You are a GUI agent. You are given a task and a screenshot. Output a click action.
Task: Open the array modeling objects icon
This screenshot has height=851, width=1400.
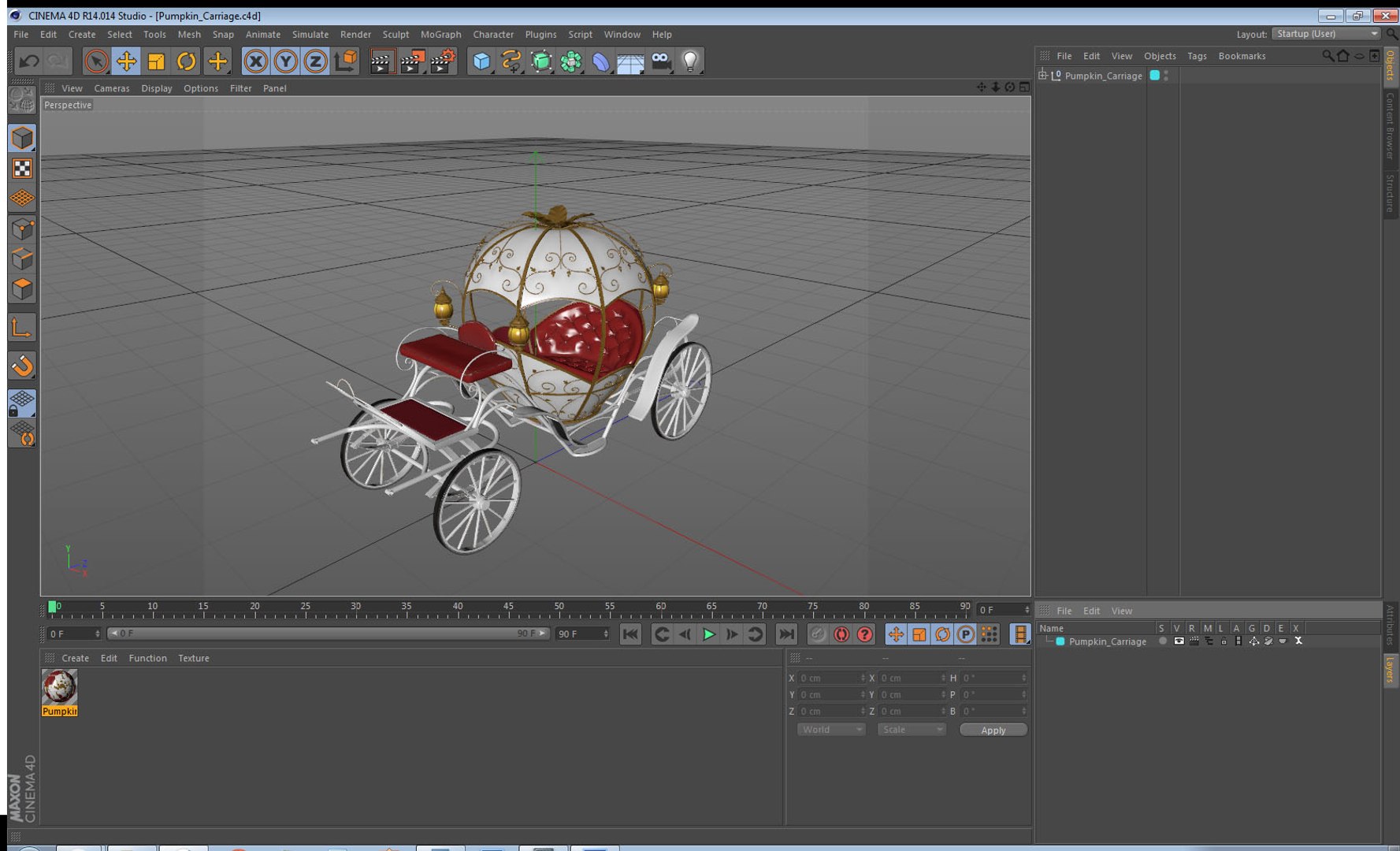pos(571,61)
